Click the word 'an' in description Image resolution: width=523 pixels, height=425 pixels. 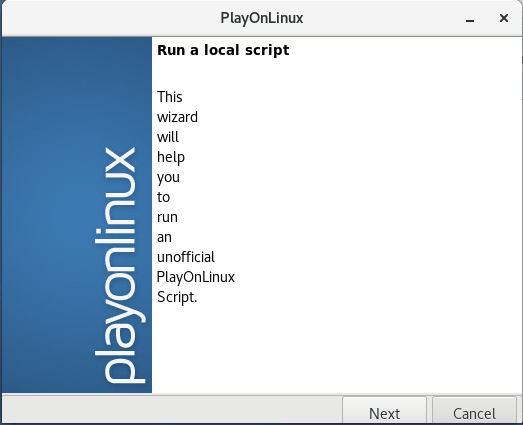click(164, 238)
